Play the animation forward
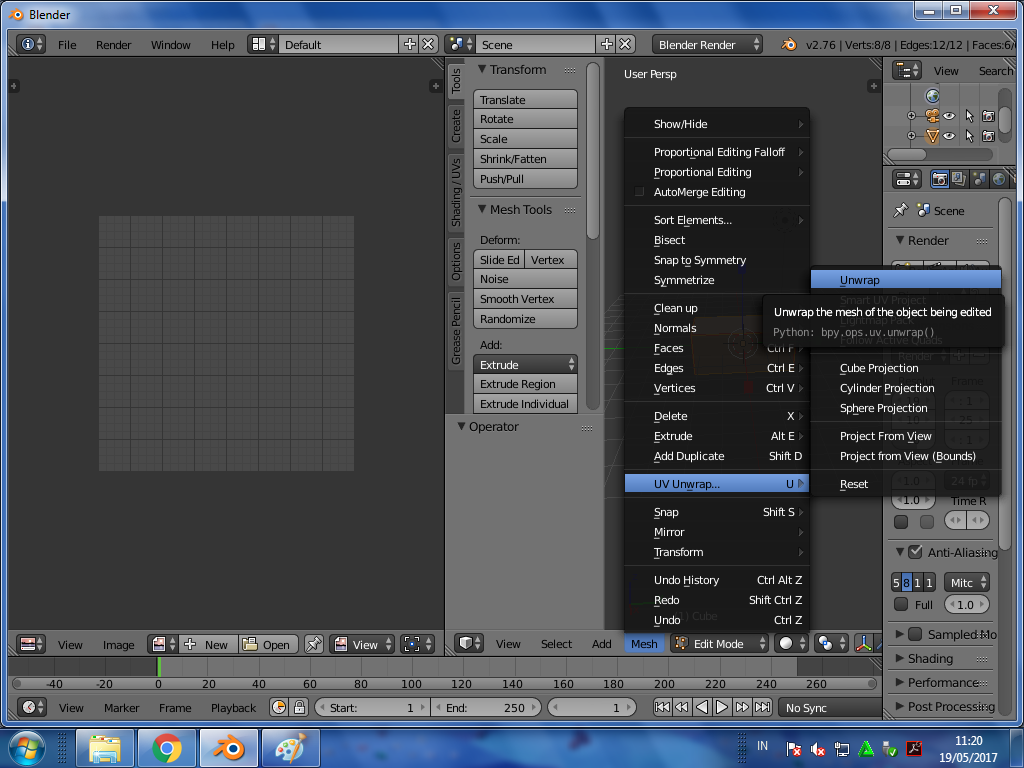Screen dimensions: 1024x768 point(722,707)
